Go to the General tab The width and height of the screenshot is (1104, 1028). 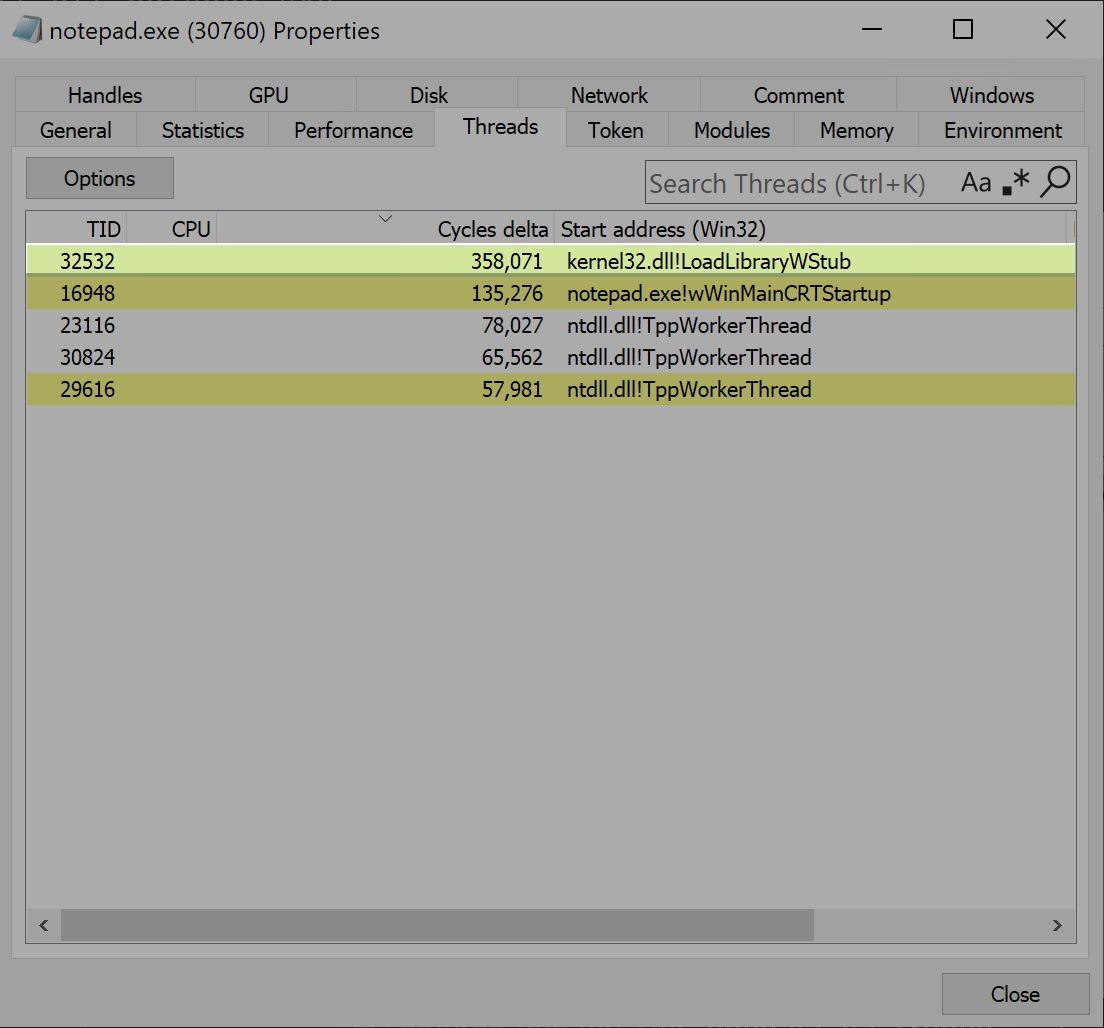75,130
